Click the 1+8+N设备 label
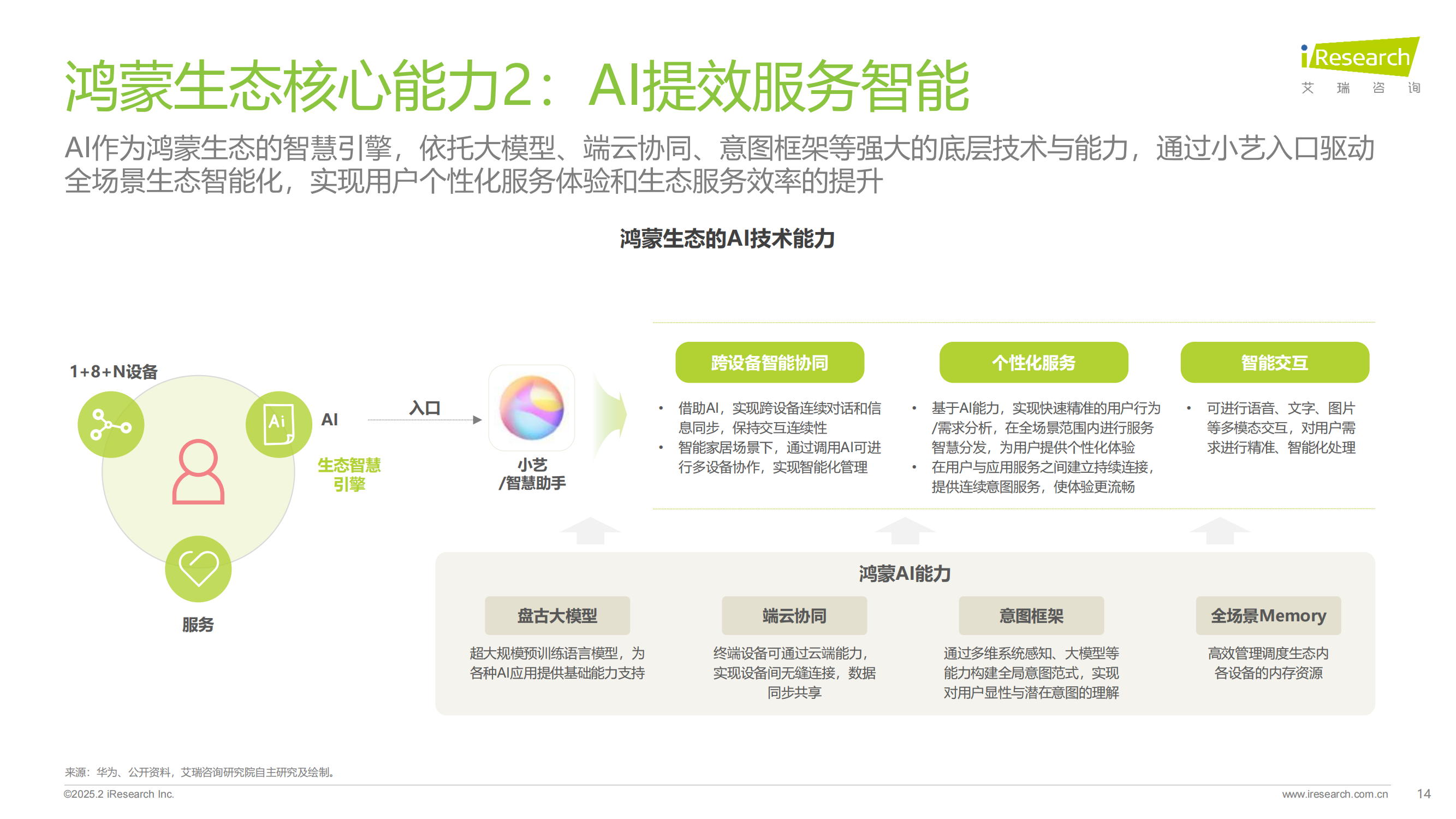 click(x=114, y=371)
